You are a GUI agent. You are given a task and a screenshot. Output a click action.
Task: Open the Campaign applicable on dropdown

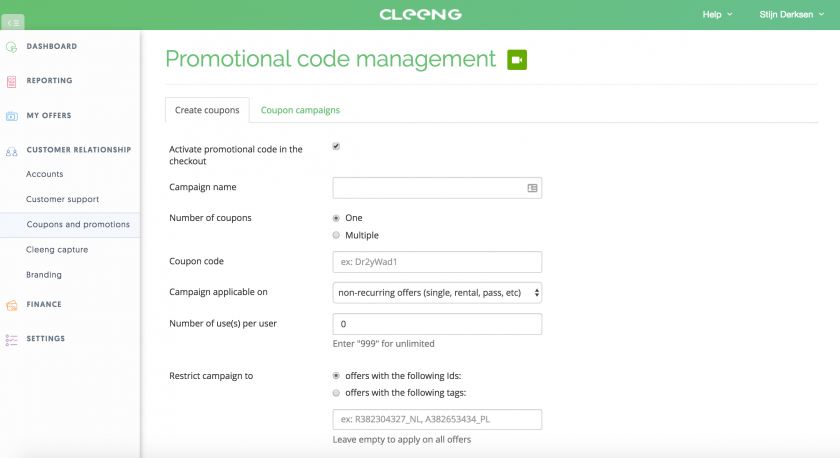pos(437,292)
